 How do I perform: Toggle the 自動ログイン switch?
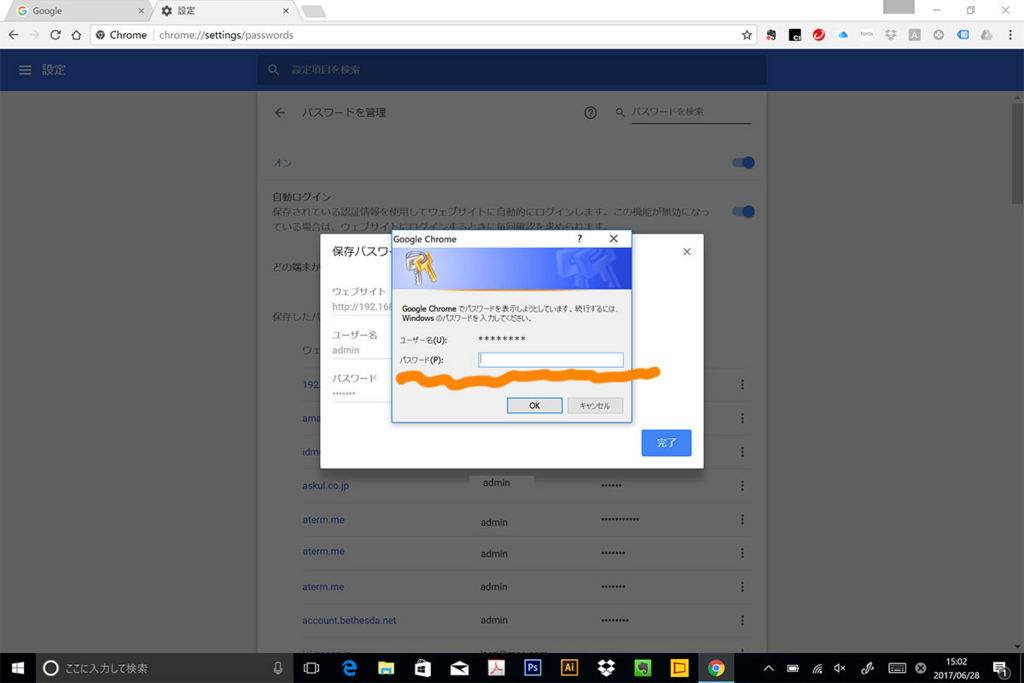coord(743,212)
